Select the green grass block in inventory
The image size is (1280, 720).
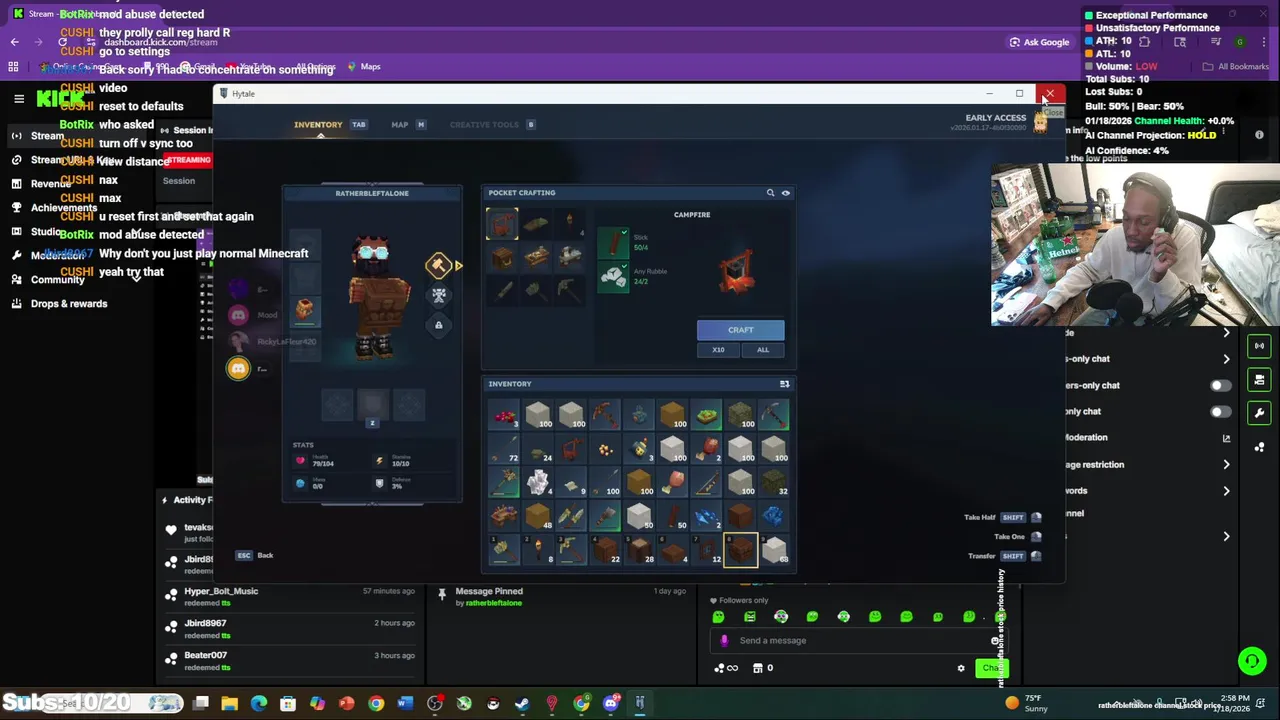coord(706,414)
